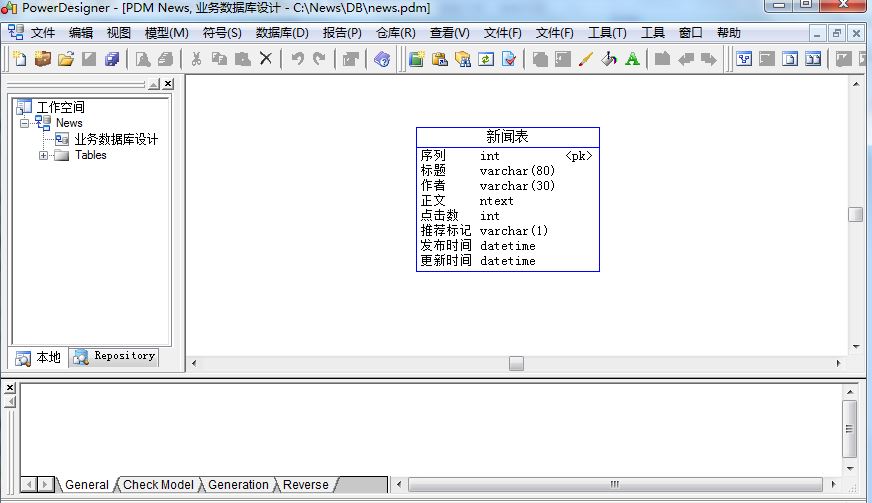Select the 业务数据库设计 diagram node
Image resolution: width=872 pixels, height=503 pixels.
click(x=116, y=139)
